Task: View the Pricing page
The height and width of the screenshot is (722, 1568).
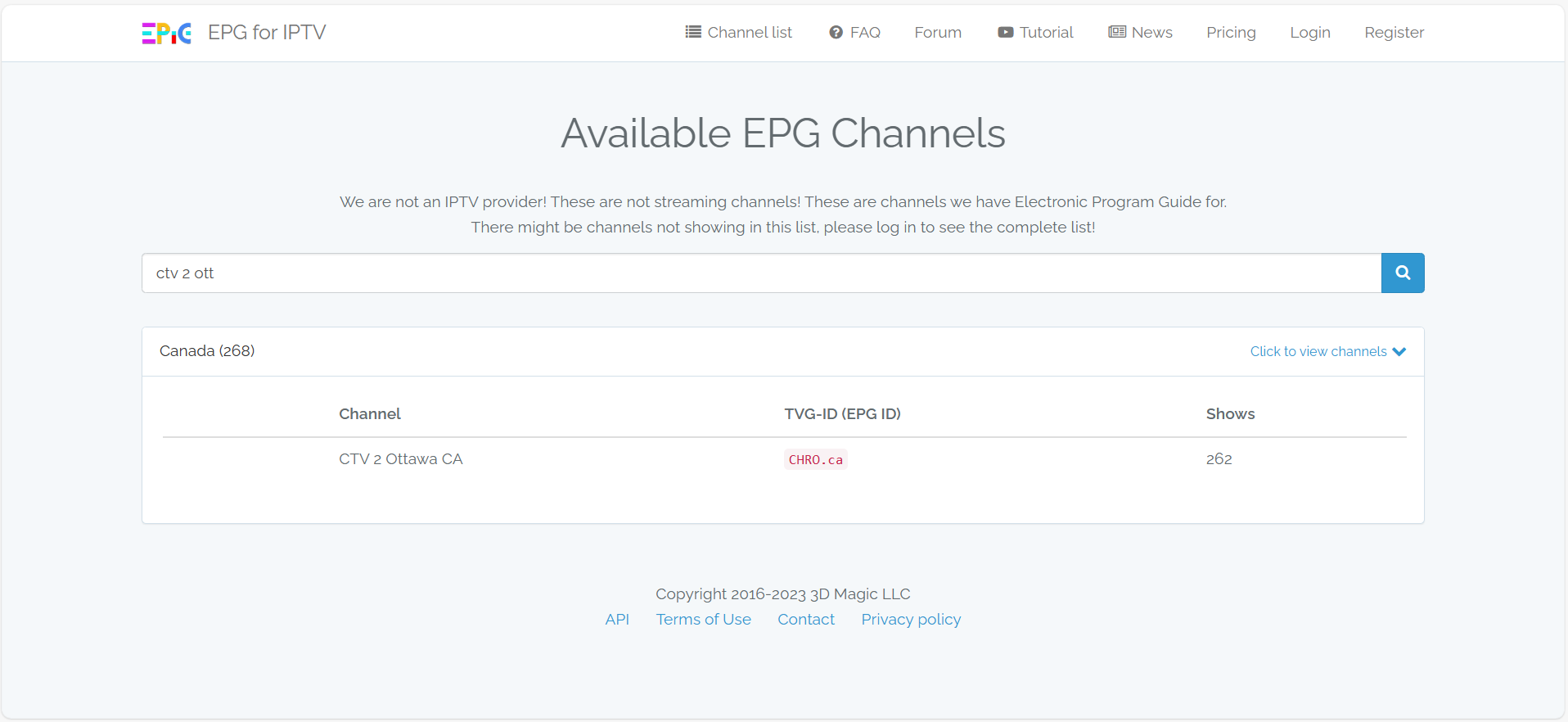Action: click(1231, 33)
